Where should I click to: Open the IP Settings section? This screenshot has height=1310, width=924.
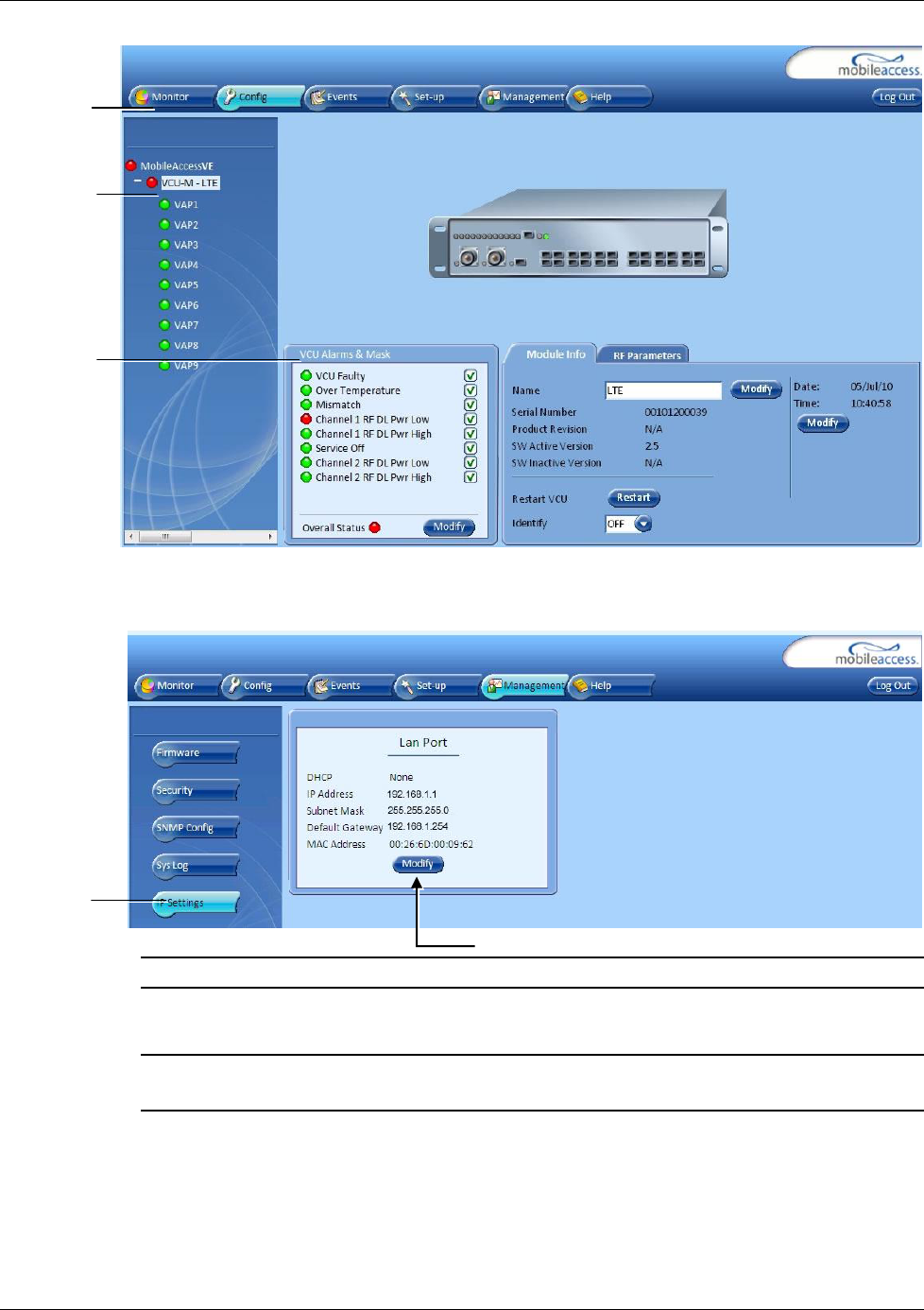click(x=196, y=904)
